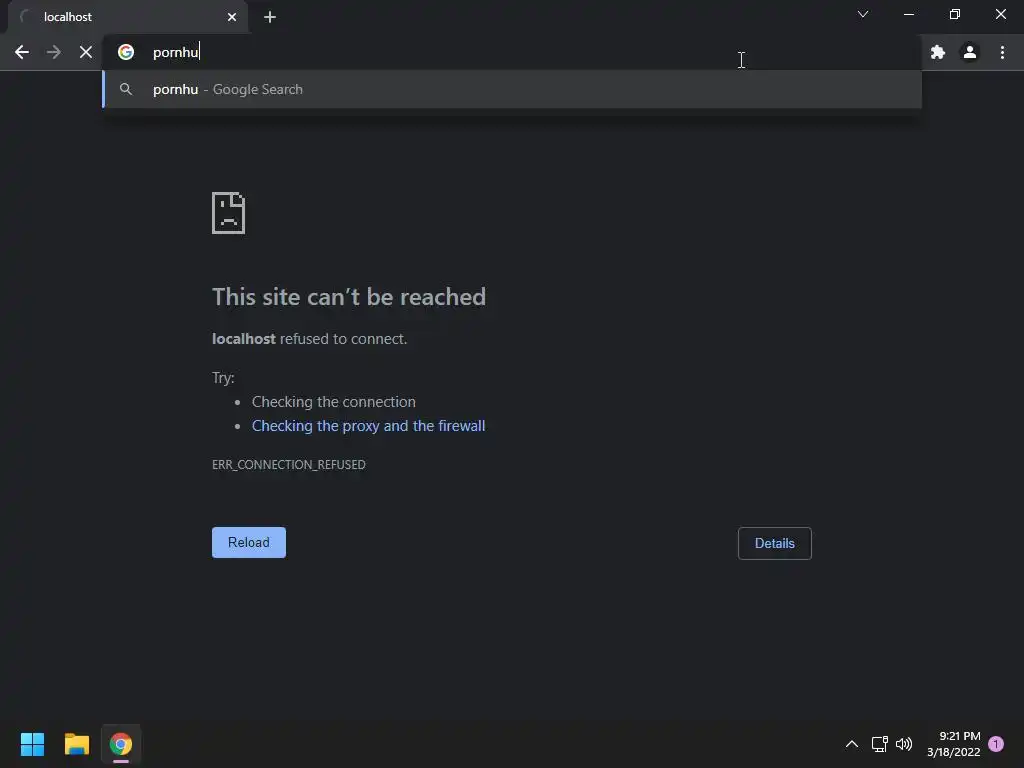Click the ERR_CONNECTION_REFUSED error code text
This screenshot has height=768, width=1024.
pyautogui.click(x=289, y=464)
